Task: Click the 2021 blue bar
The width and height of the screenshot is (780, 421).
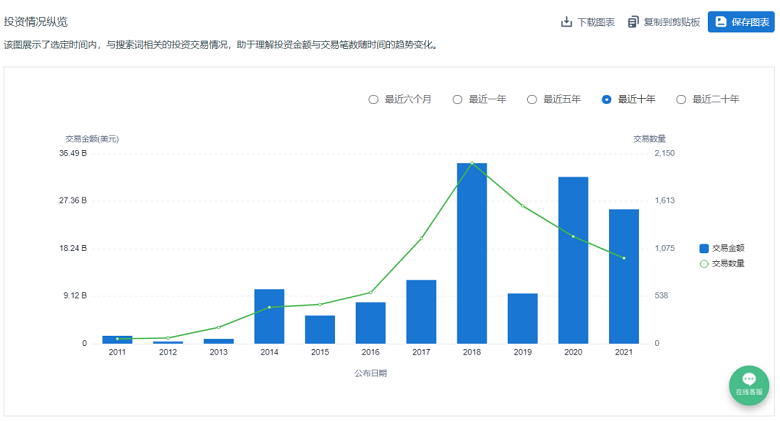Action: click(x=624, y=276)
